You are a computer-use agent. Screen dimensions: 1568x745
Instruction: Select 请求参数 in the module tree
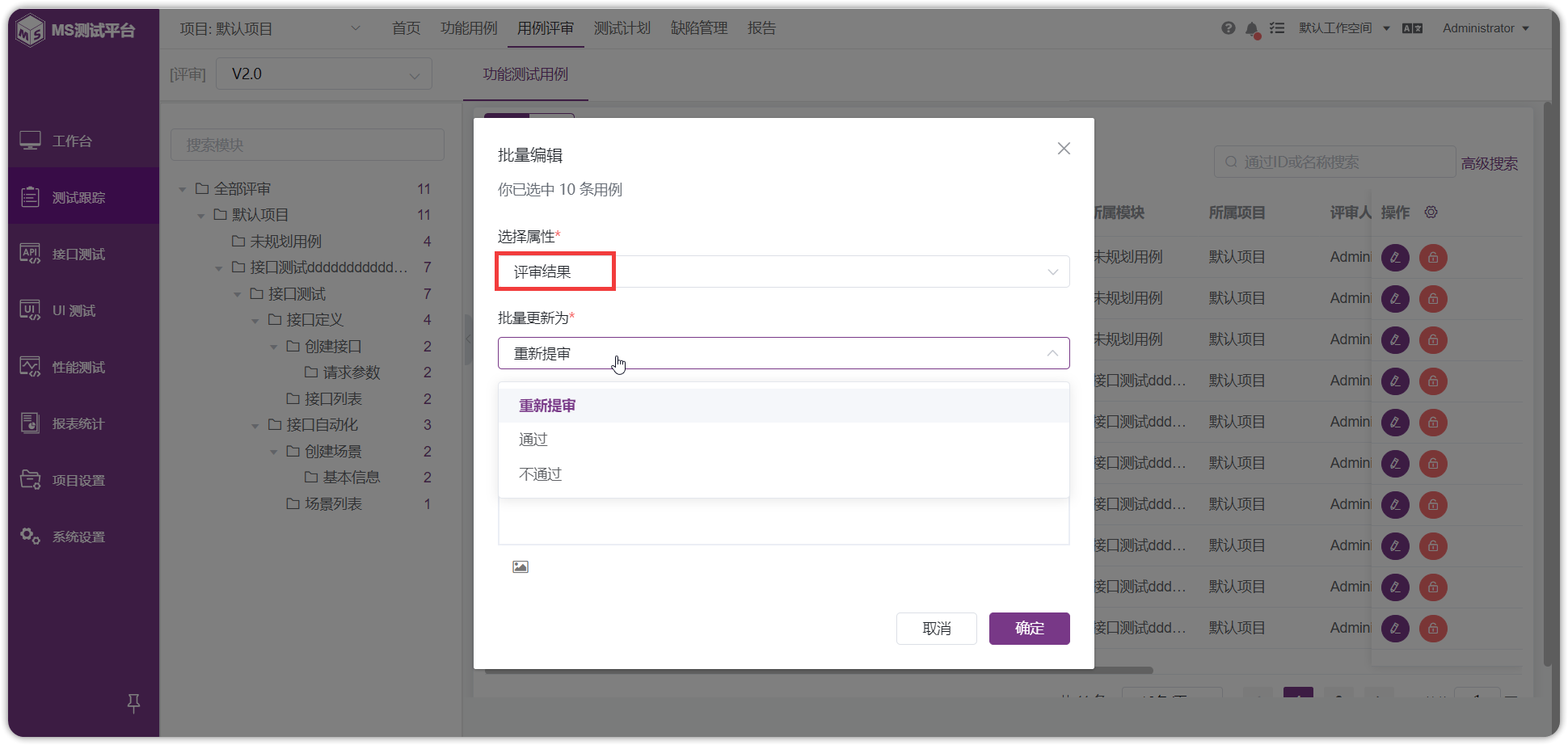click(x=352, y=372)
